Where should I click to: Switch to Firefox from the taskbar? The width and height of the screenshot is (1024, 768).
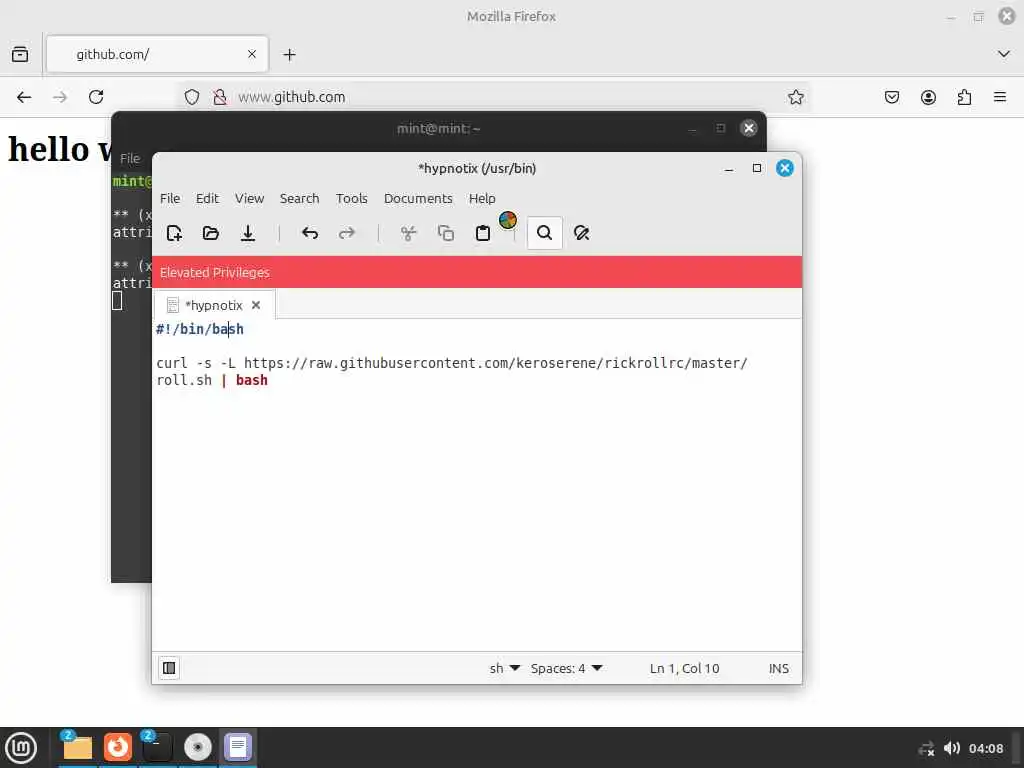118,747
